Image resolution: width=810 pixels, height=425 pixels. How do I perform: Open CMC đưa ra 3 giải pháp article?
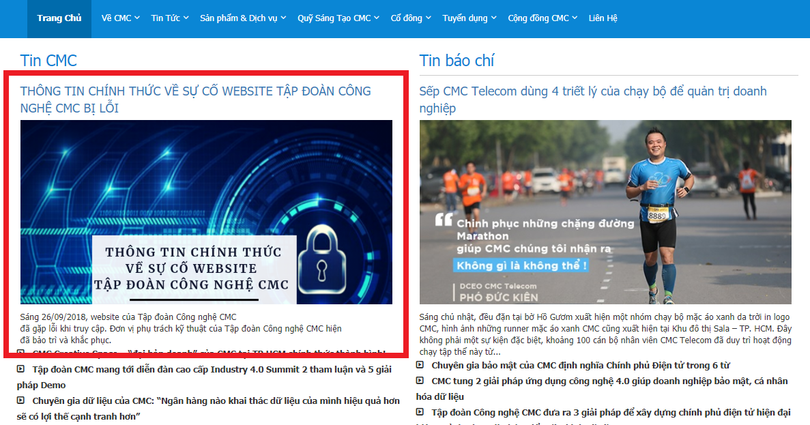pos(611,412)
